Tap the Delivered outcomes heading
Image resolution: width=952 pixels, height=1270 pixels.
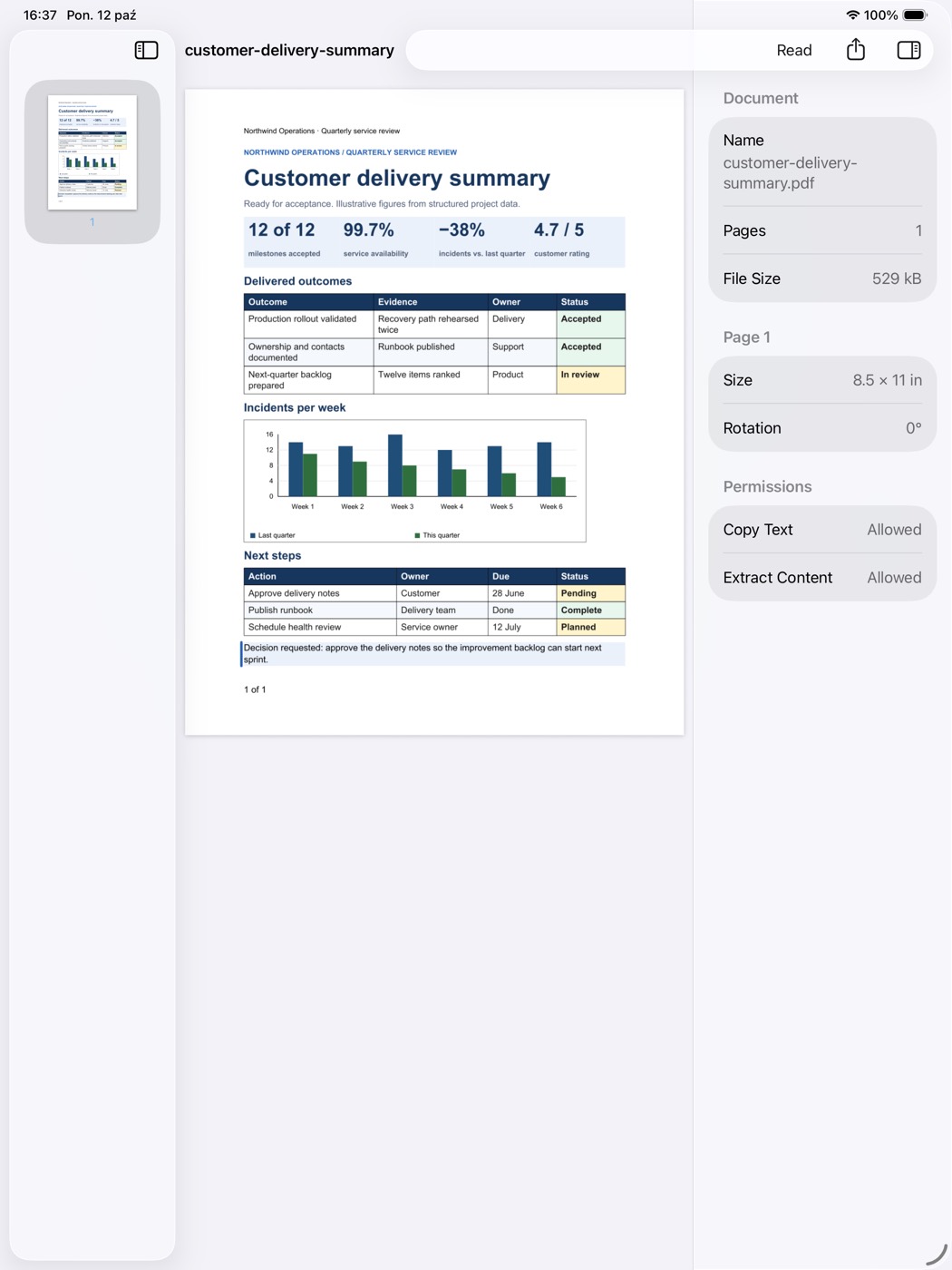tap(297, 281)
